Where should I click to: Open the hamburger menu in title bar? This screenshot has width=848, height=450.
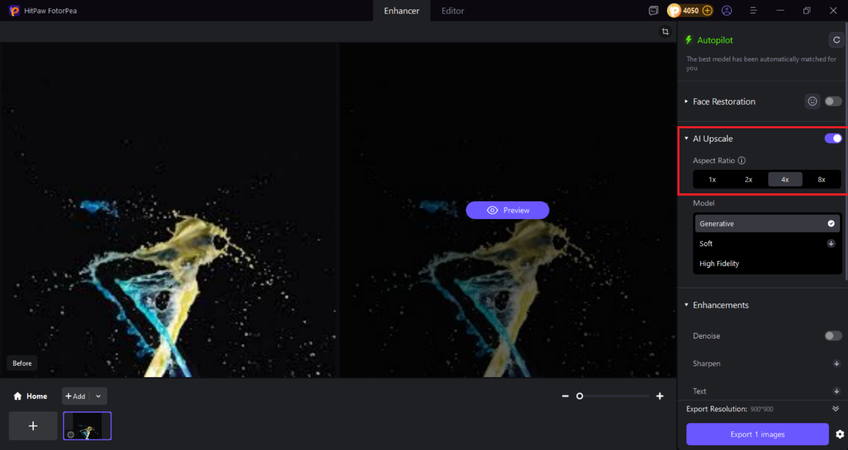pos(753,11)
